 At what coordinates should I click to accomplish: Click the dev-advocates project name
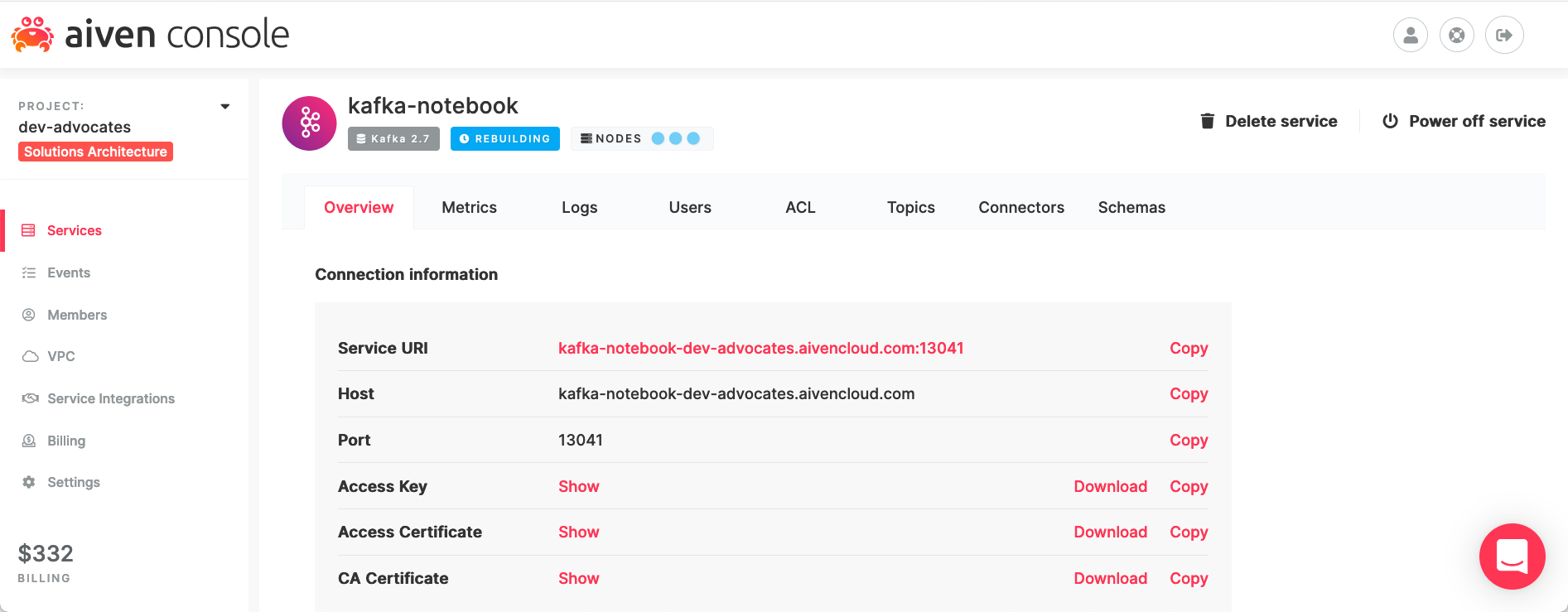tap(75, 127)
